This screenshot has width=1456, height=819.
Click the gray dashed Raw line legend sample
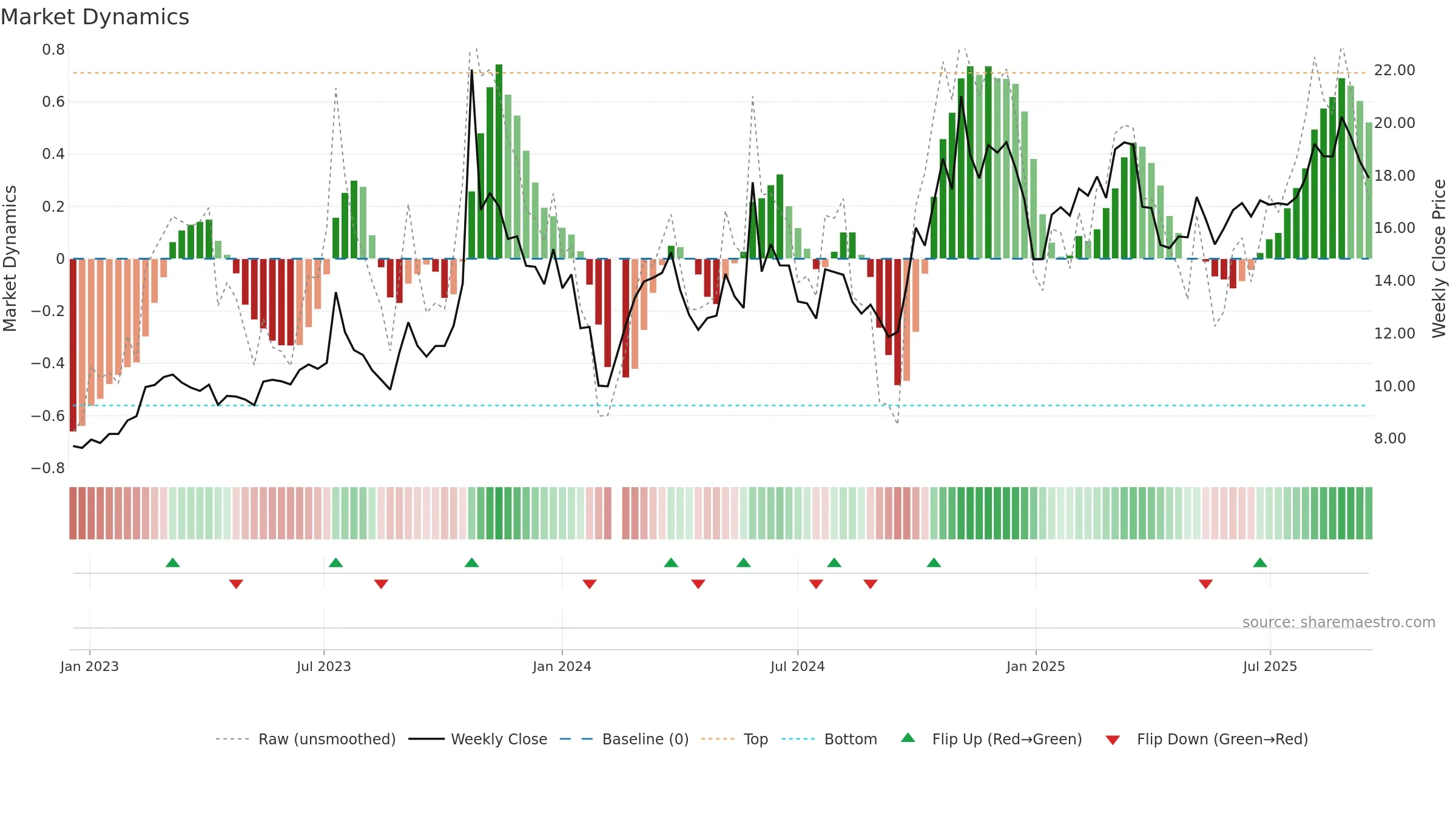coord(232,739)
